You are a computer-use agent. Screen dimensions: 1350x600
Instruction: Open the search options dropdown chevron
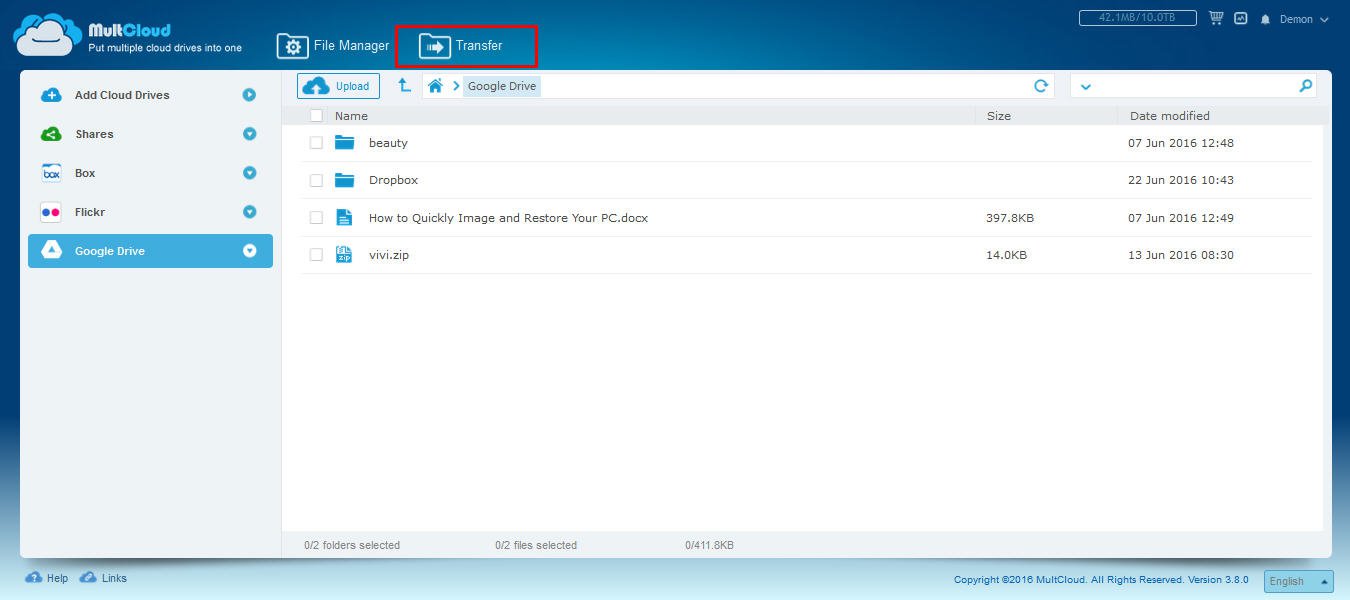coord(1086,87)
